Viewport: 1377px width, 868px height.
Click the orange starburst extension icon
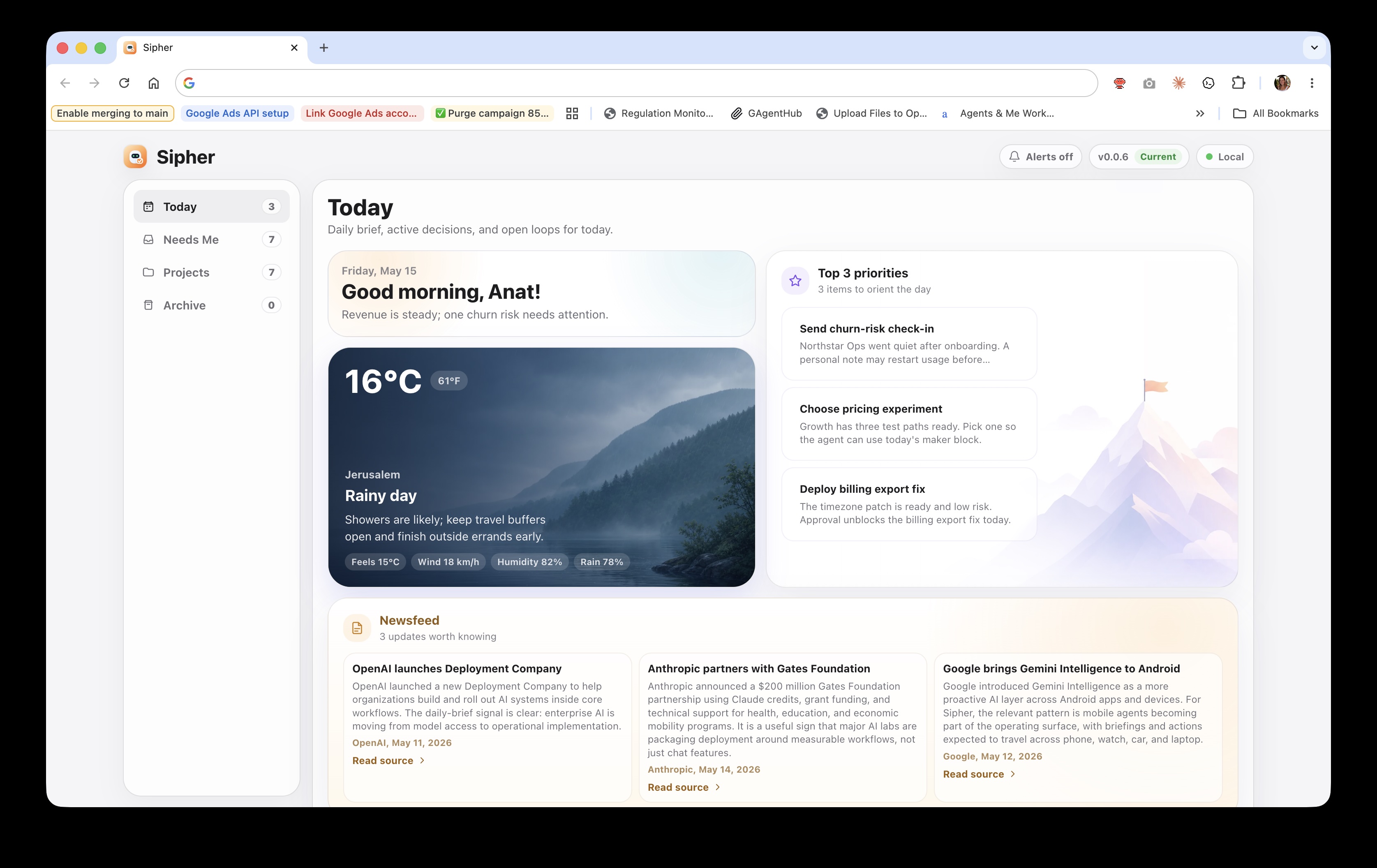pyautogui.click(x=1178, y=83)
